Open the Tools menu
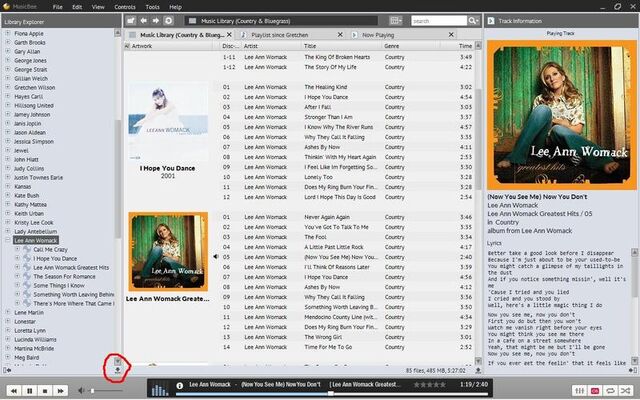The width and height of the screenshot is (640, 400). tap(152, 7)
